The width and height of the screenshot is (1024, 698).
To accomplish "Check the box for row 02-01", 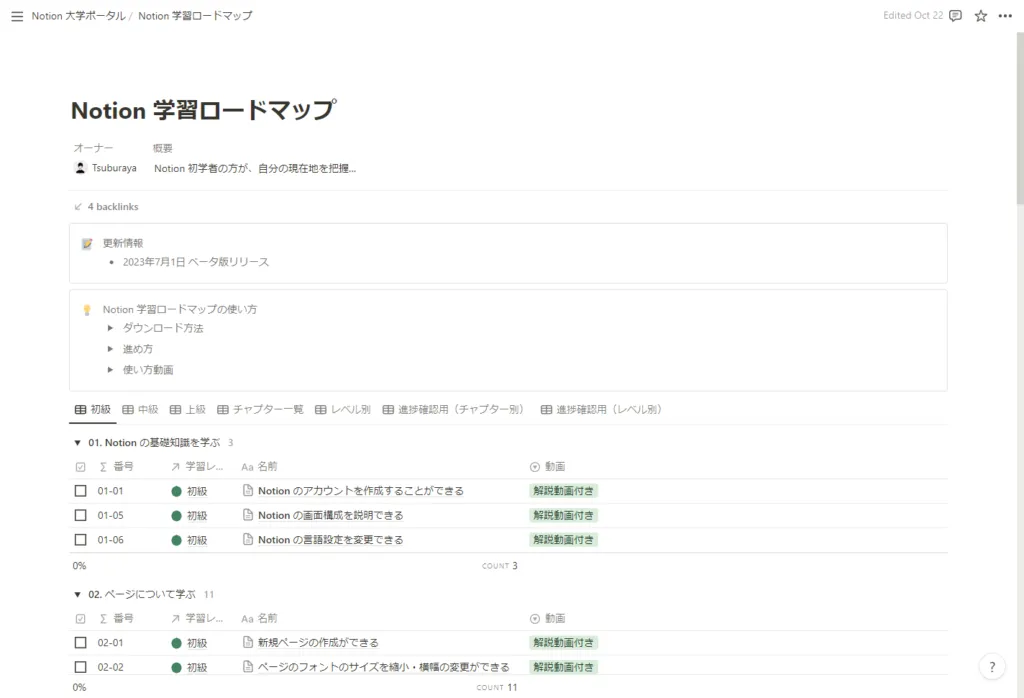I will (80, 642).
